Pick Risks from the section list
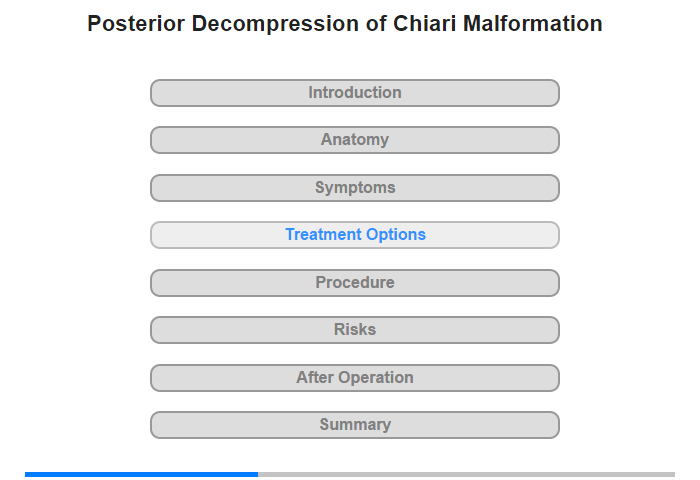This screenshot has height=480, width=700. (x=354, y=330)
